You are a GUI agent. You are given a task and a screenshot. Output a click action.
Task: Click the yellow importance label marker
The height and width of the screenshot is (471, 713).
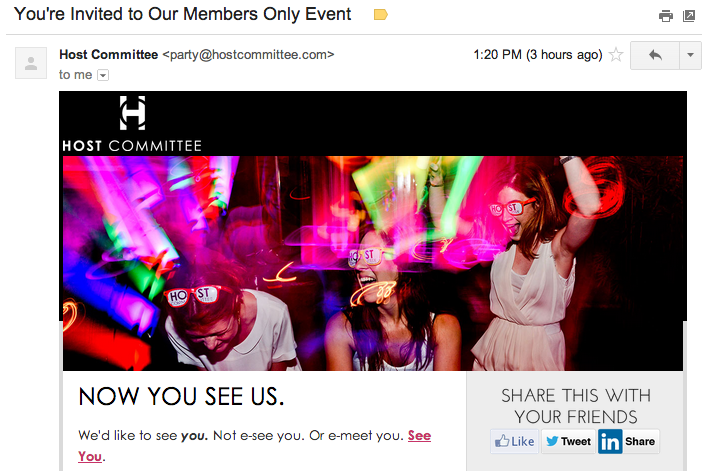coord(381,15)
